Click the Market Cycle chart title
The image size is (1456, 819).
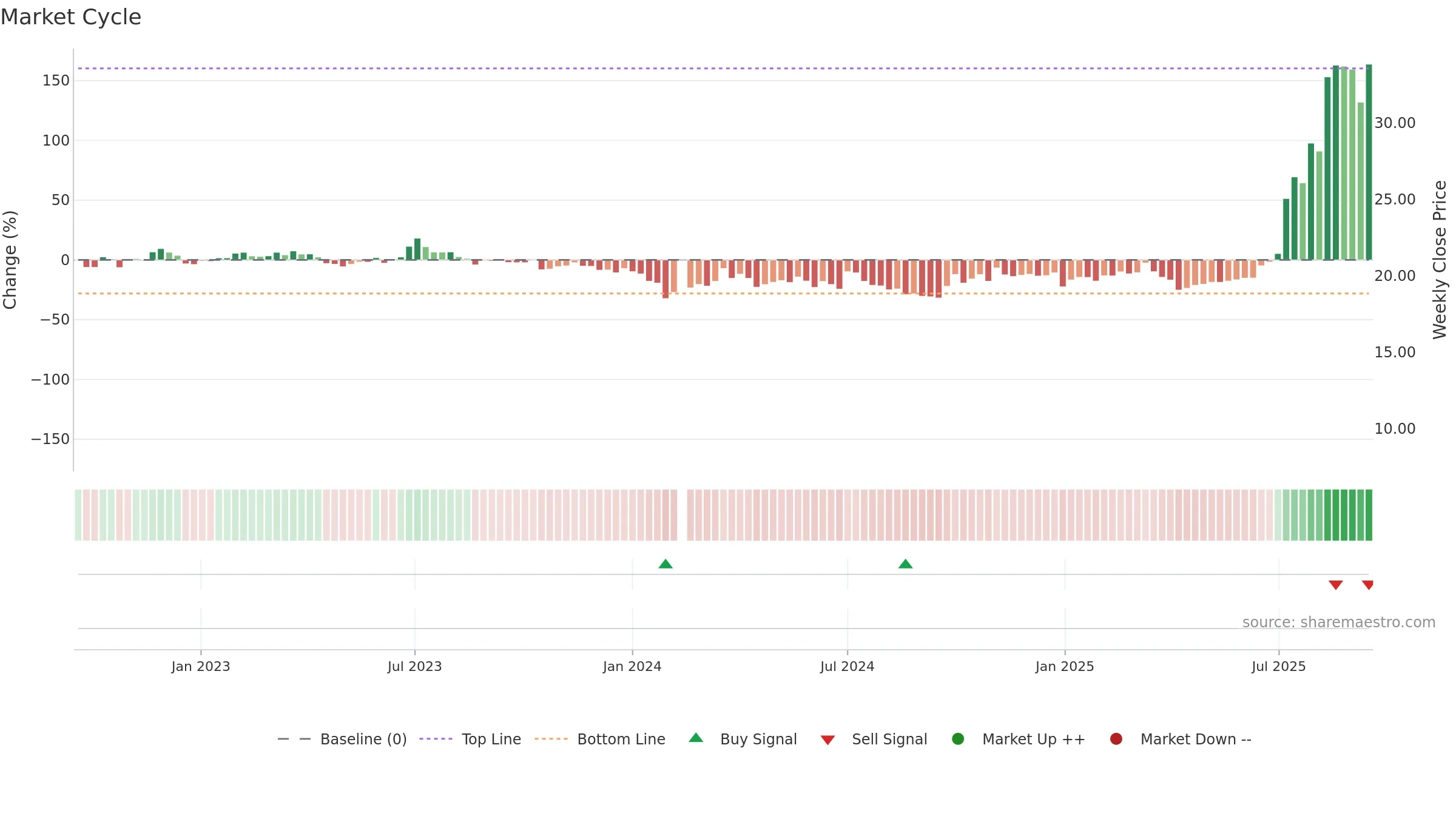pyautogui.click(x=71, y=17)
